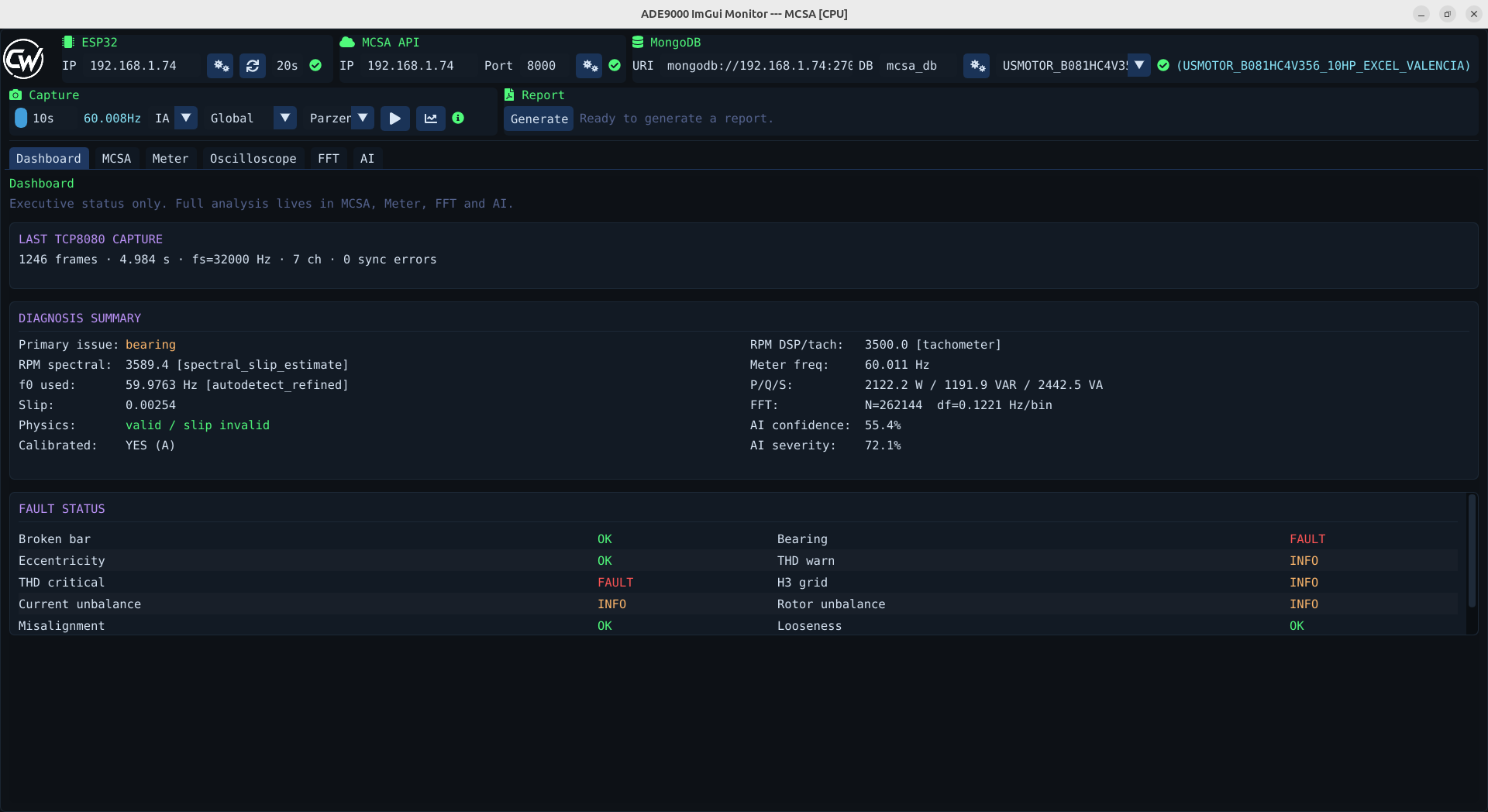Maximize the ADE9000 monitor window
This screenshot has width=1488, height=812.
coord(1448,14)
